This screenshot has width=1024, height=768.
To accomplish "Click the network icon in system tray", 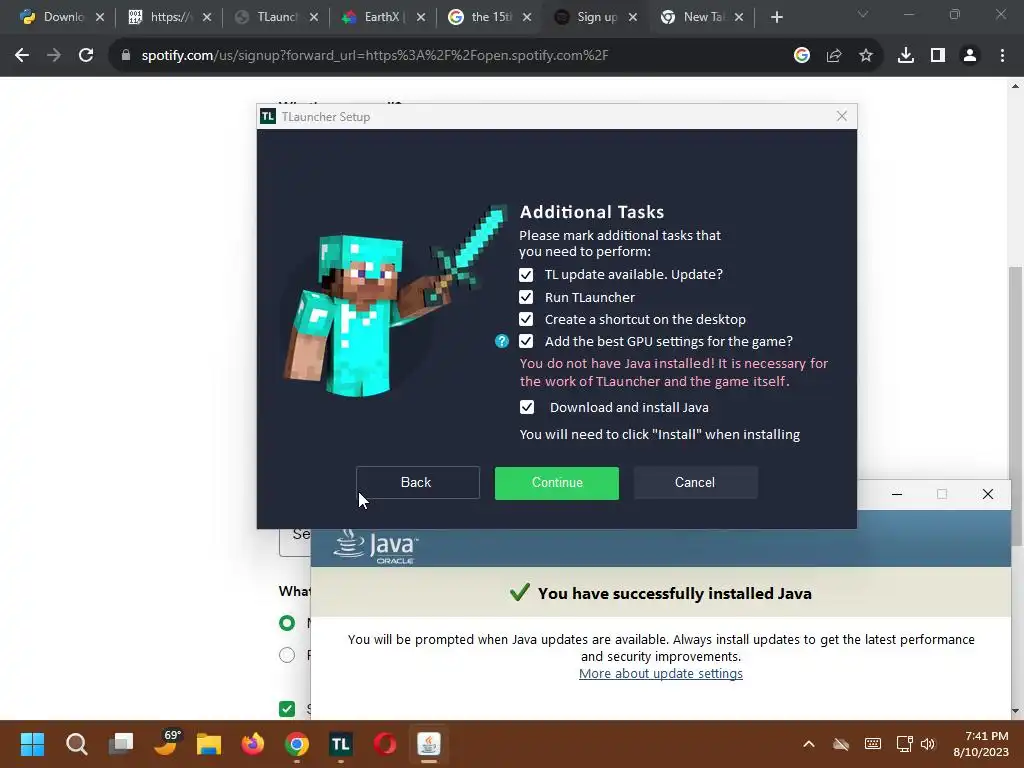I will 904,744.
